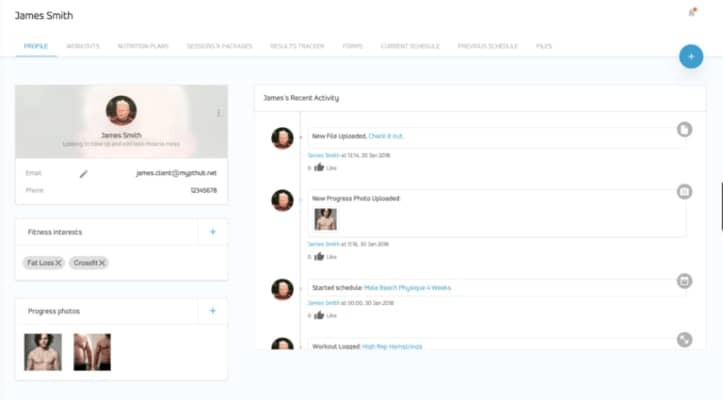The width and height of the screenshot is (723, 400).
Task: Open the second progress photo thumbnail
Action: (x=92, y=352)
